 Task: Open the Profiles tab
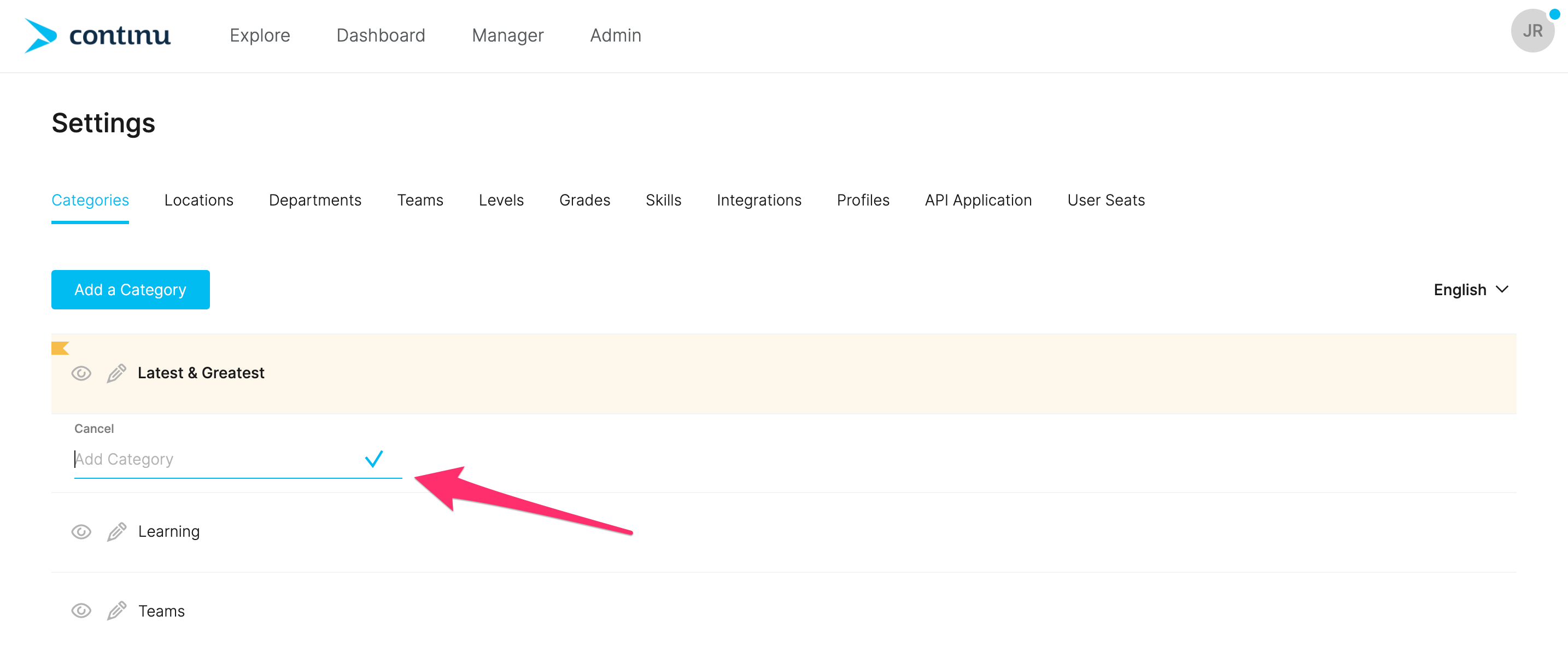pyautogui.click(x=863, y=200)
